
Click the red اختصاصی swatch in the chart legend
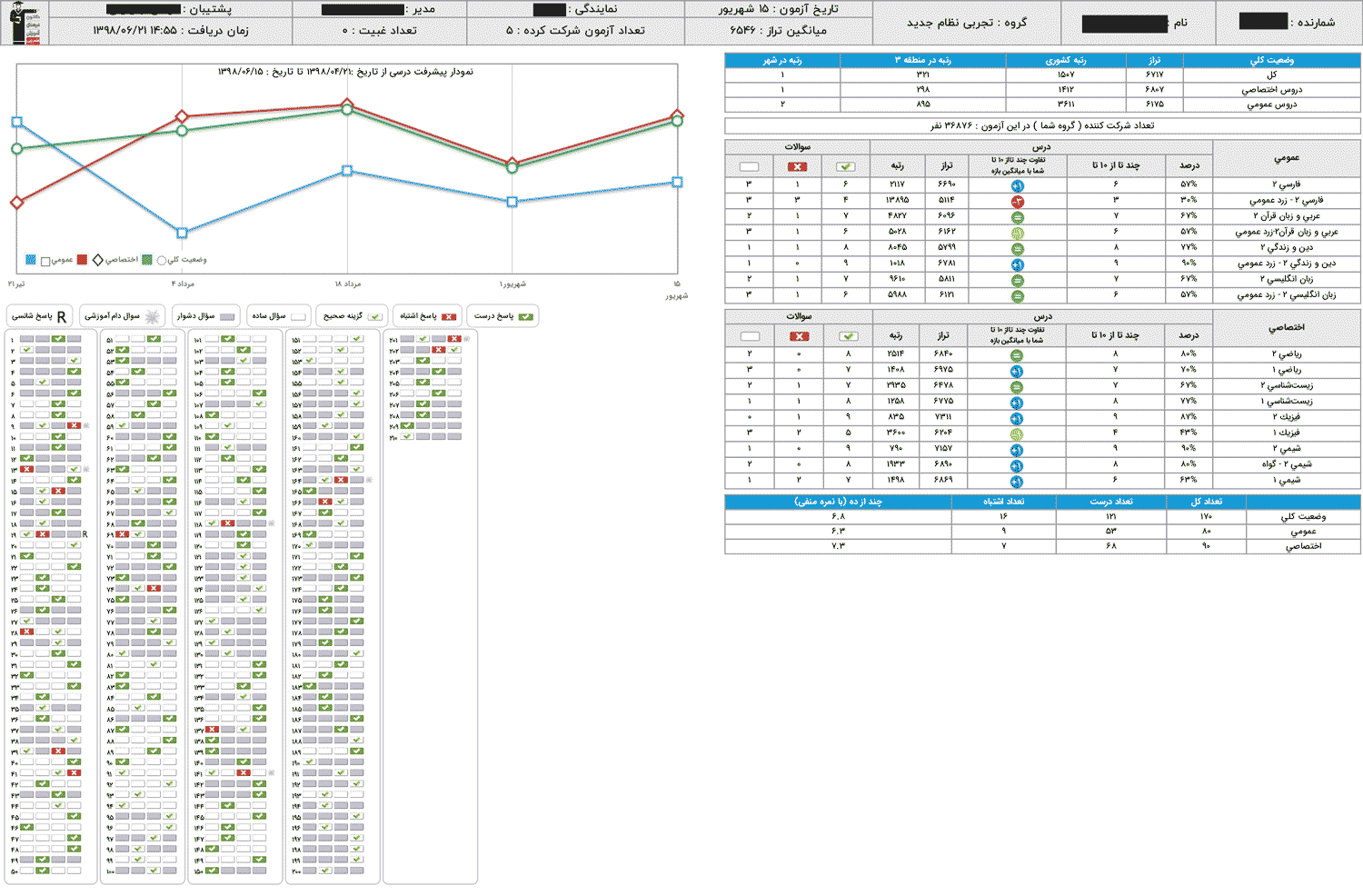point(82,260)
